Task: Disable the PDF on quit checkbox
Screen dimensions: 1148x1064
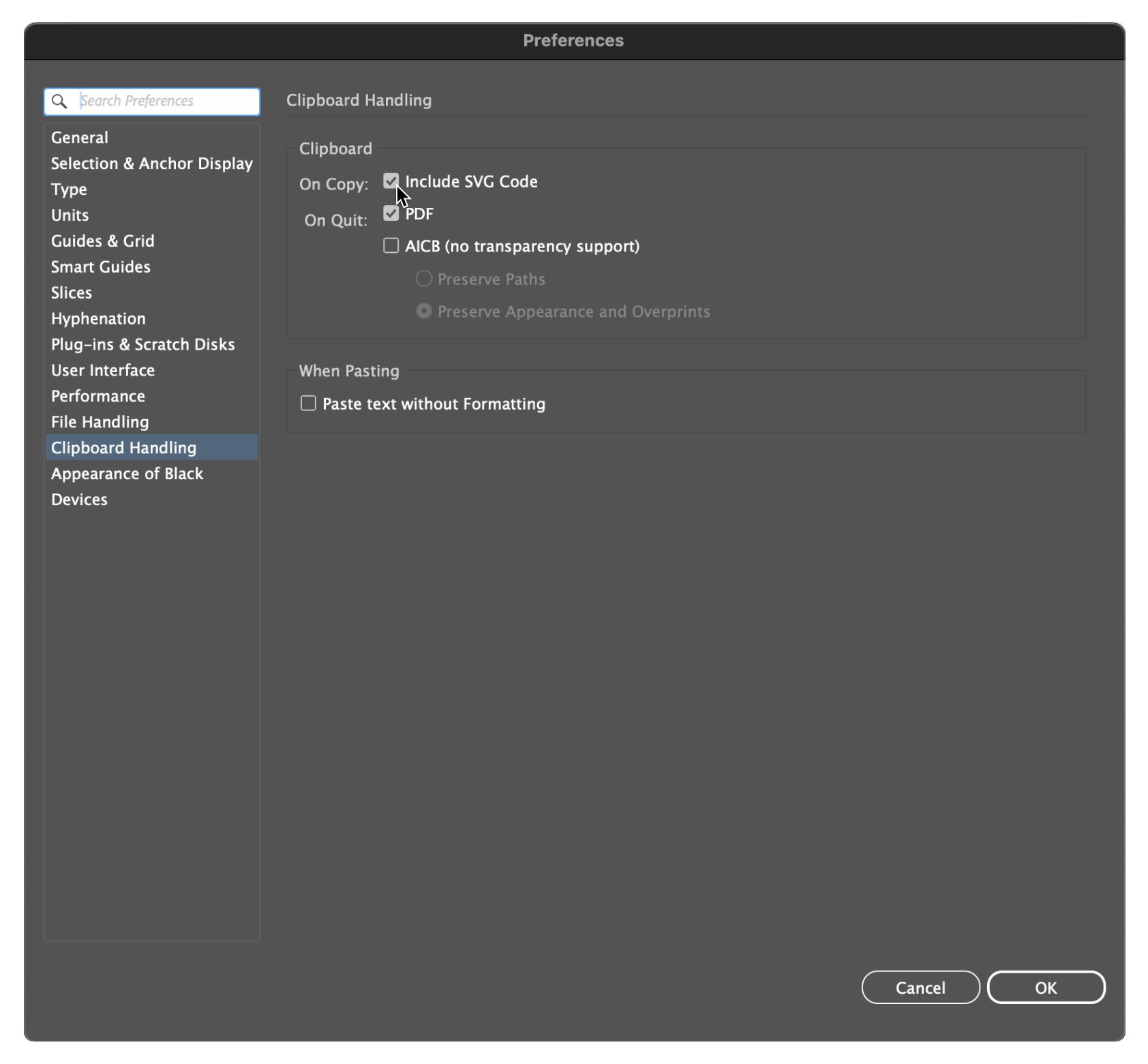Action: [391, 213]
